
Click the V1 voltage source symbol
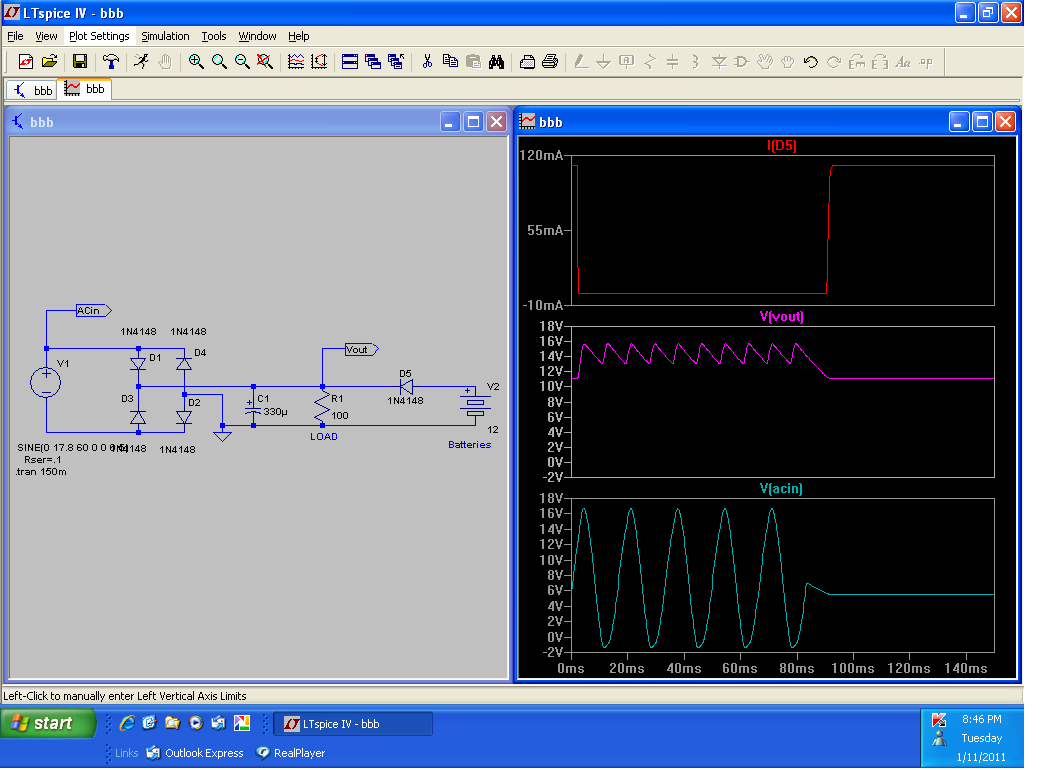coord(46,383)
